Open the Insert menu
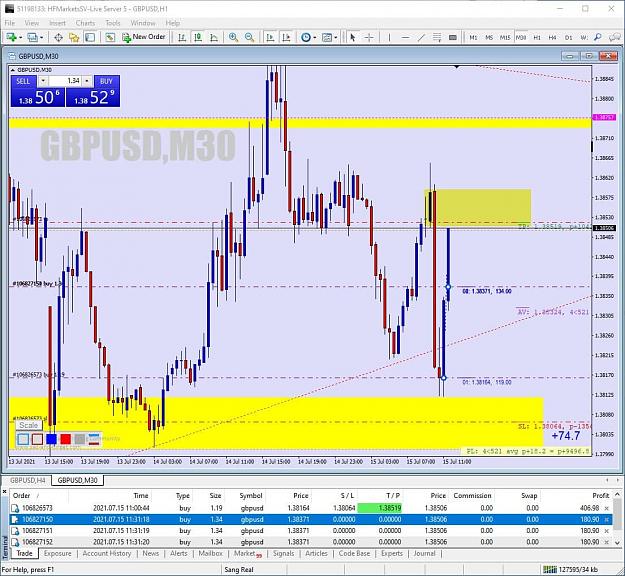 57,23
